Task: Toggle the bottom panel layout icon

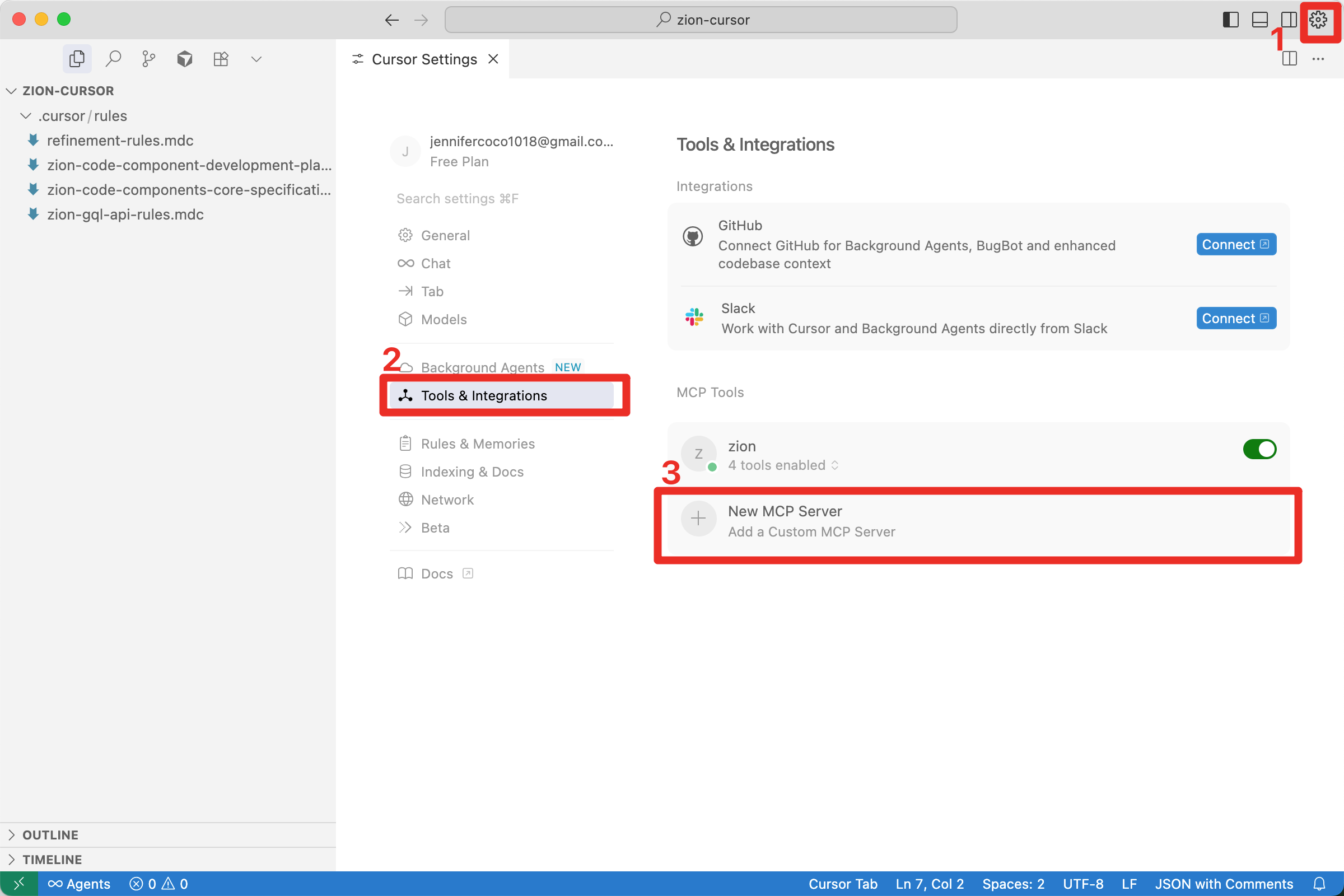Action: [x=1259, y=20]
